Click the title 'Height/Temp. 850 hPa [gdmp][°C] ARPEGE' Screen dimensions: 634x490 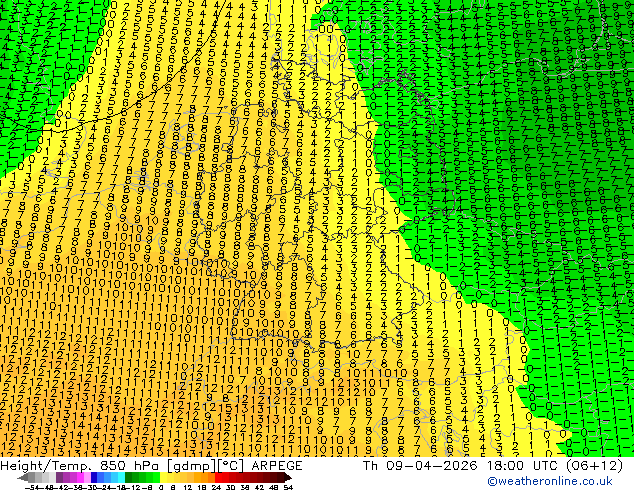[x=151, y=466]
